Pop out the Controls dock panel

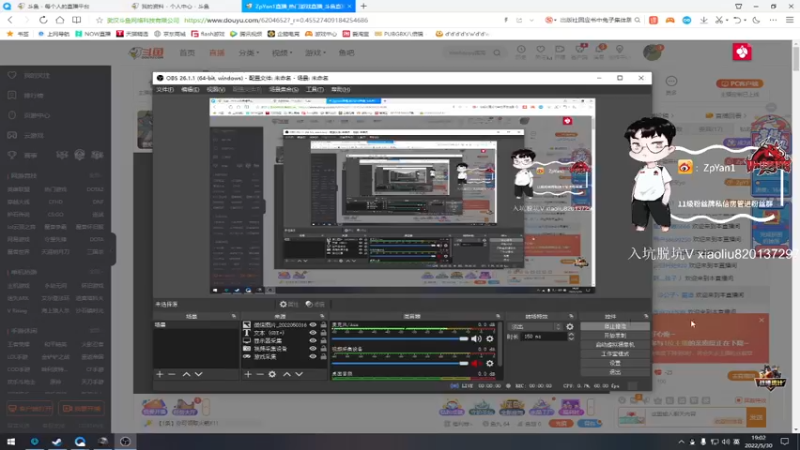pyautogui.click(x=645, y=316)
